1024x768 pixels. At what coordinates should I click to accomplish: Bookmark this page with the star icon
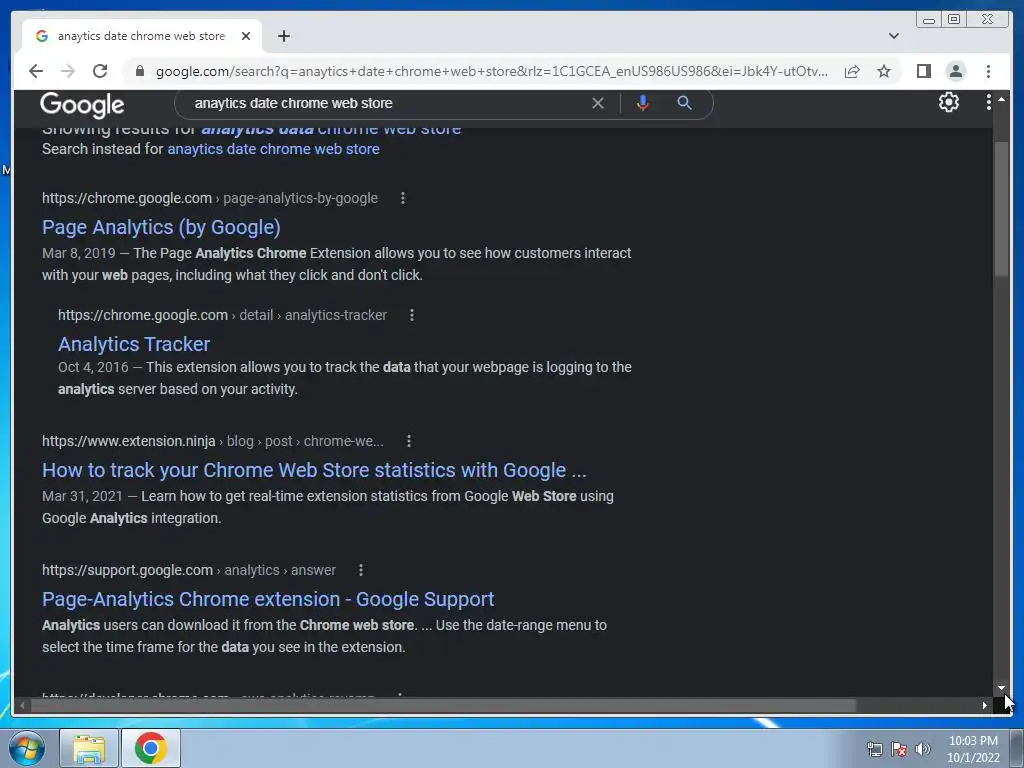(x=884, y=71)
